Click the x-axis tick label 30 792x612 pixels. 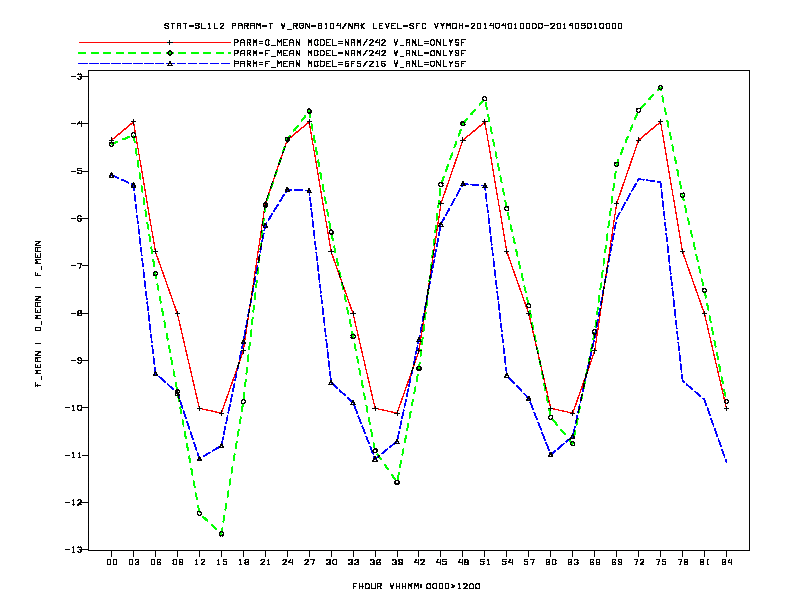(331, 562)
